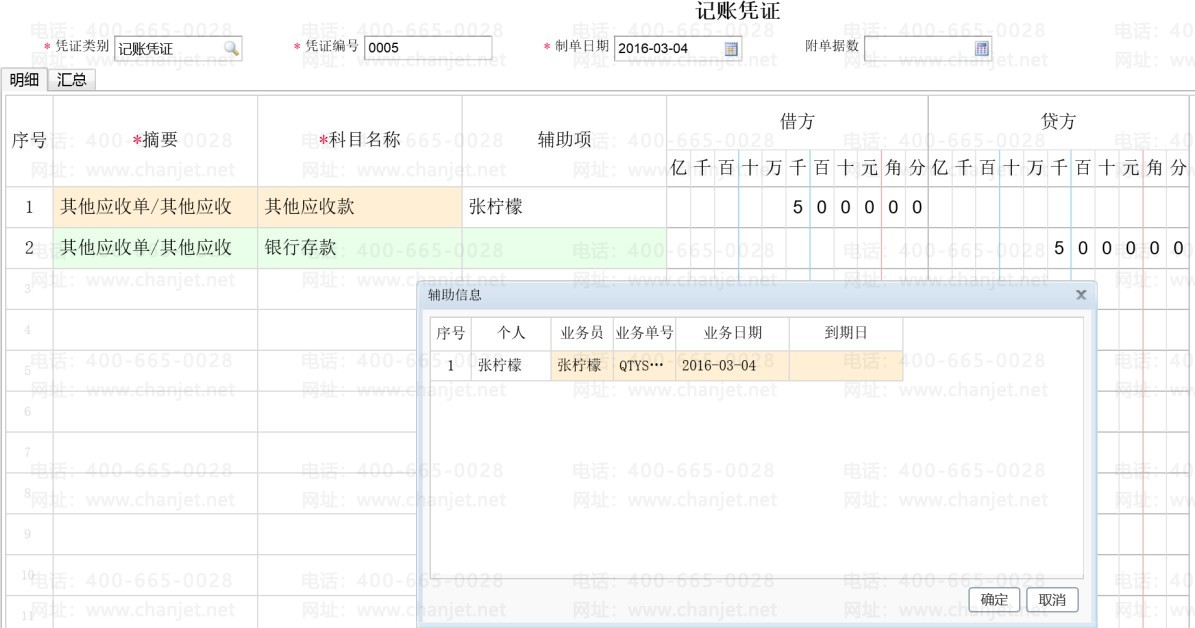
Task: Select the 辅助项 column header
Action: pyautogui.click(x=564, y=140)
